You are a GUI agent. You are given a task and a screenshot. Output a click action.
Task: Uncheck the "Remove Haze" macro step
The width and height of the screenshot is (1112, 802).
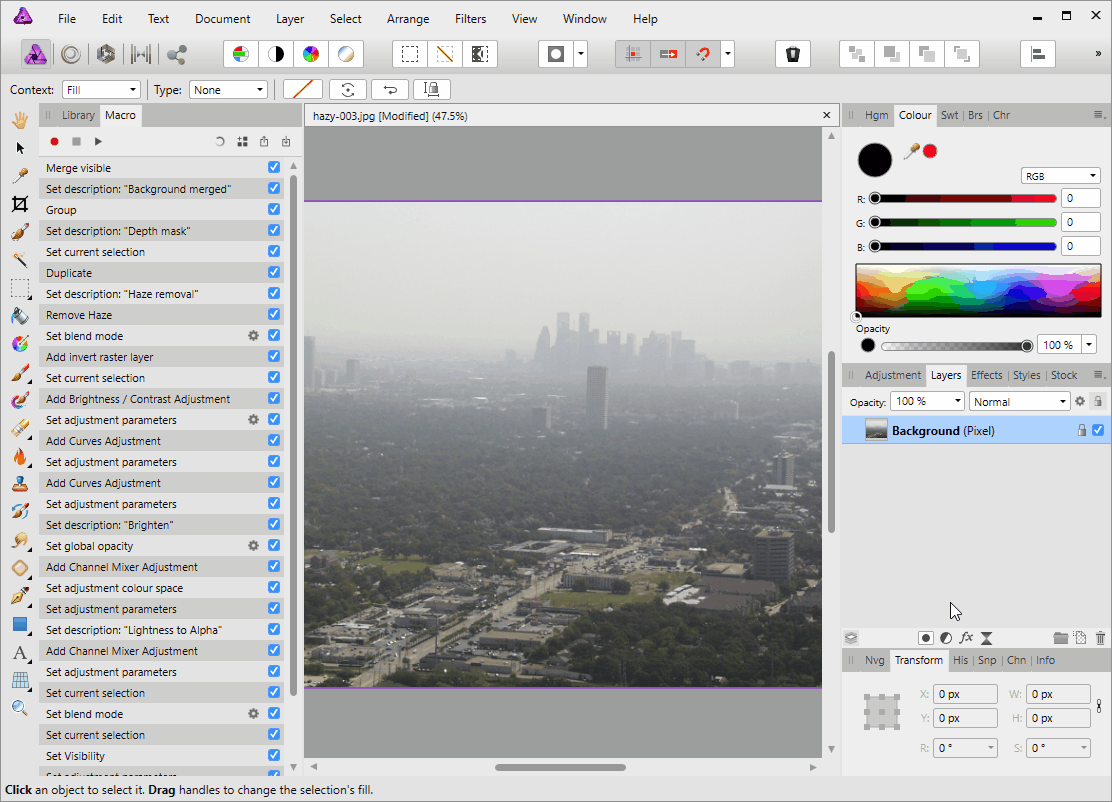click(274, 315)
